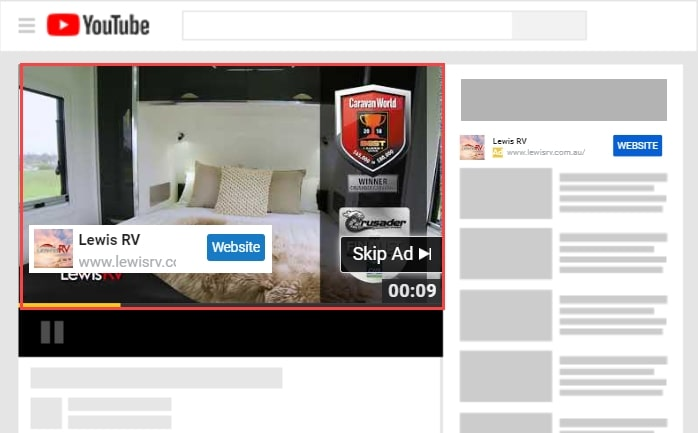
Task: Click the WEBSITE button in the sidebar ad
Action: (x=637, y=146)
